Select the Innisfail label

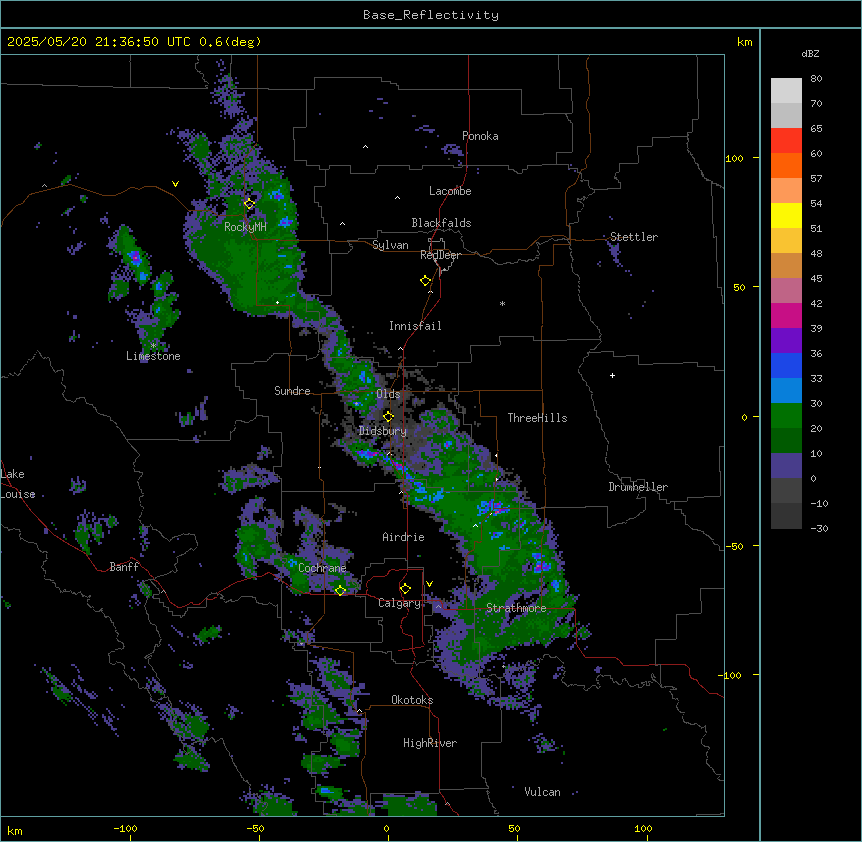415,326
